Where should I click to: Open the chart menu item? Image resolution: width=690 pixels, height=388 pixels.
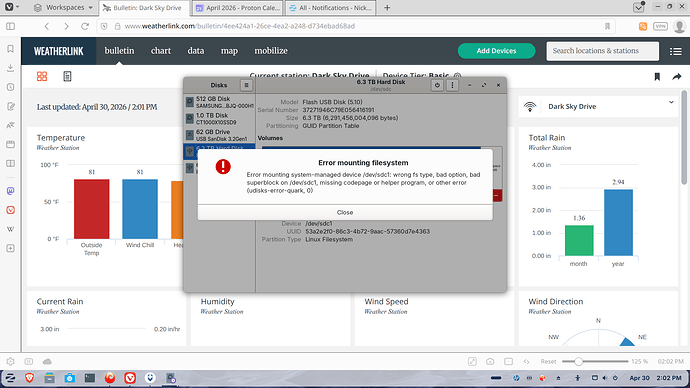161,51
